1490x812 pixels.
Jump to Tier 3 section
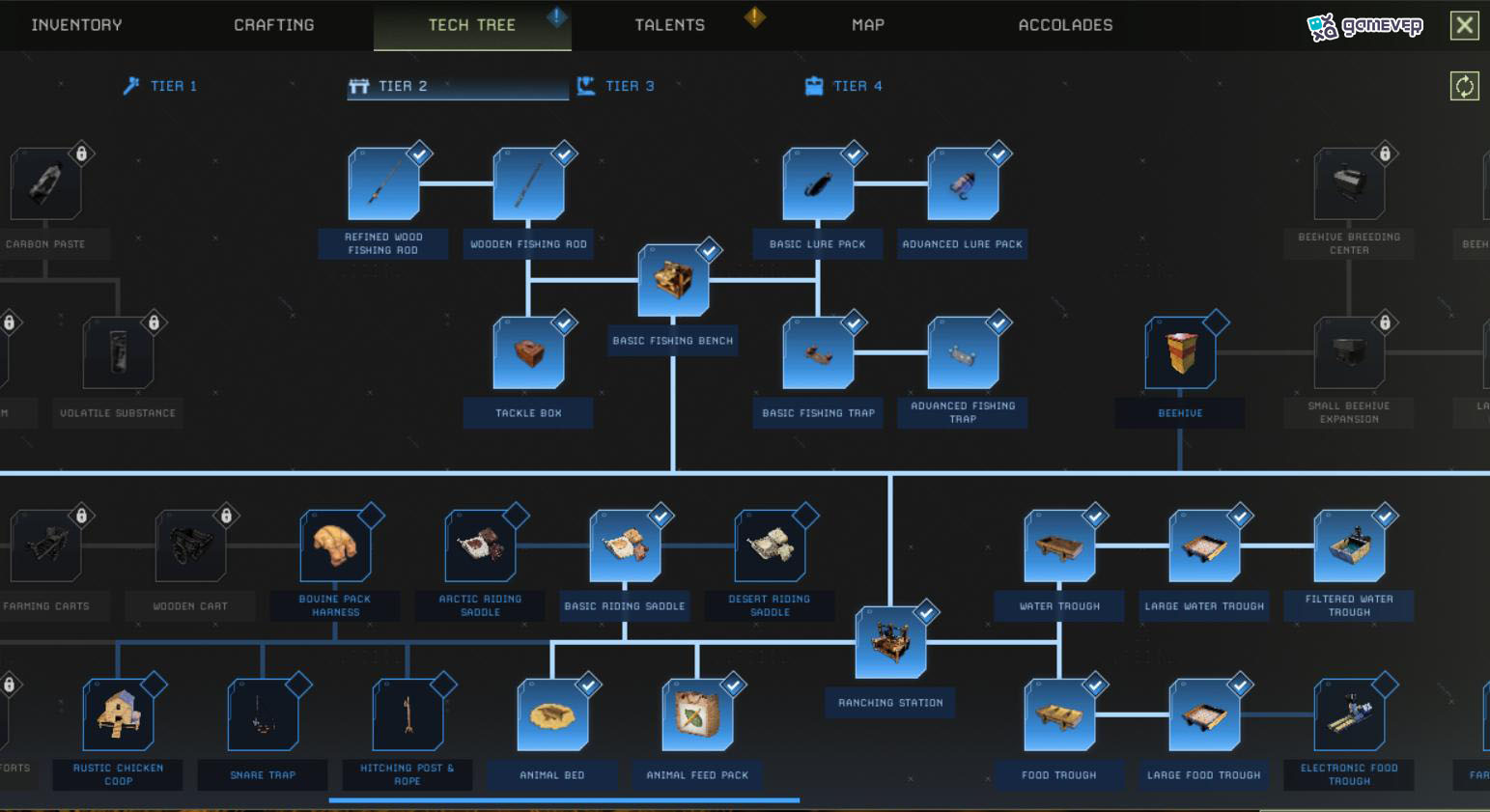tap(616, 86)
